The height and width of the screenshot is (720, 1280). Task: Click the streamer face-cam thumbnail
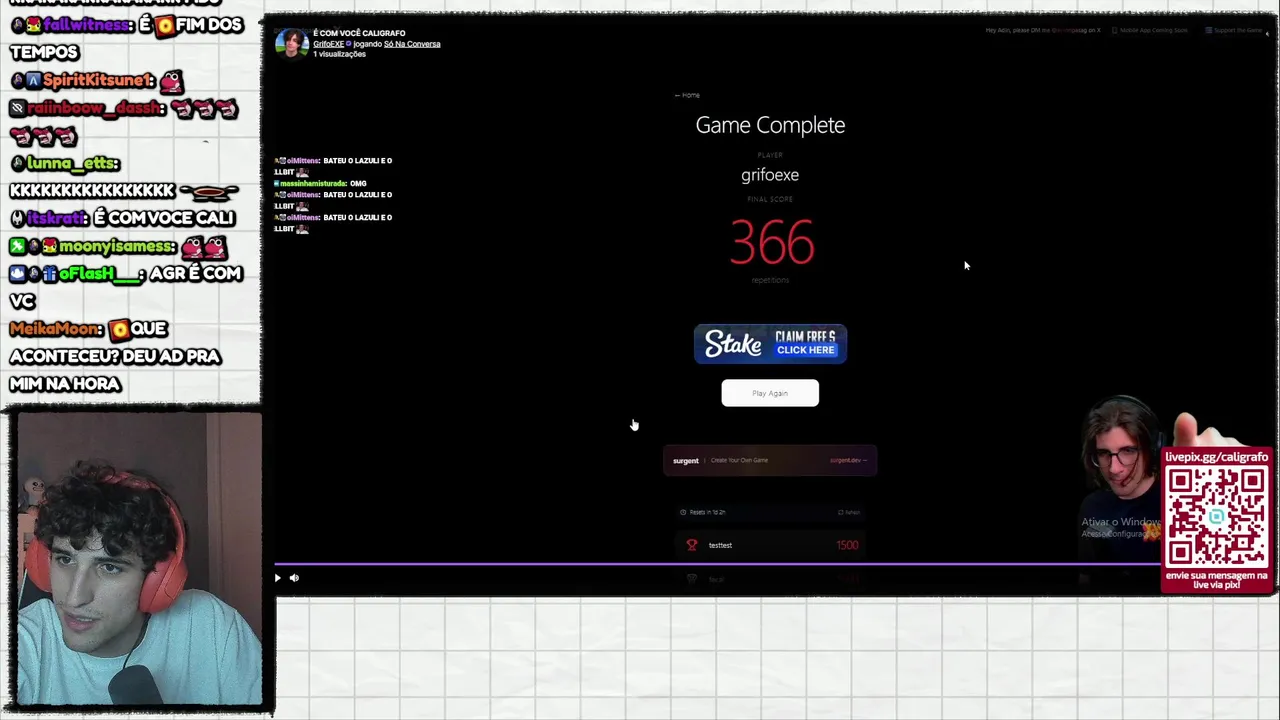click(138, 558)
